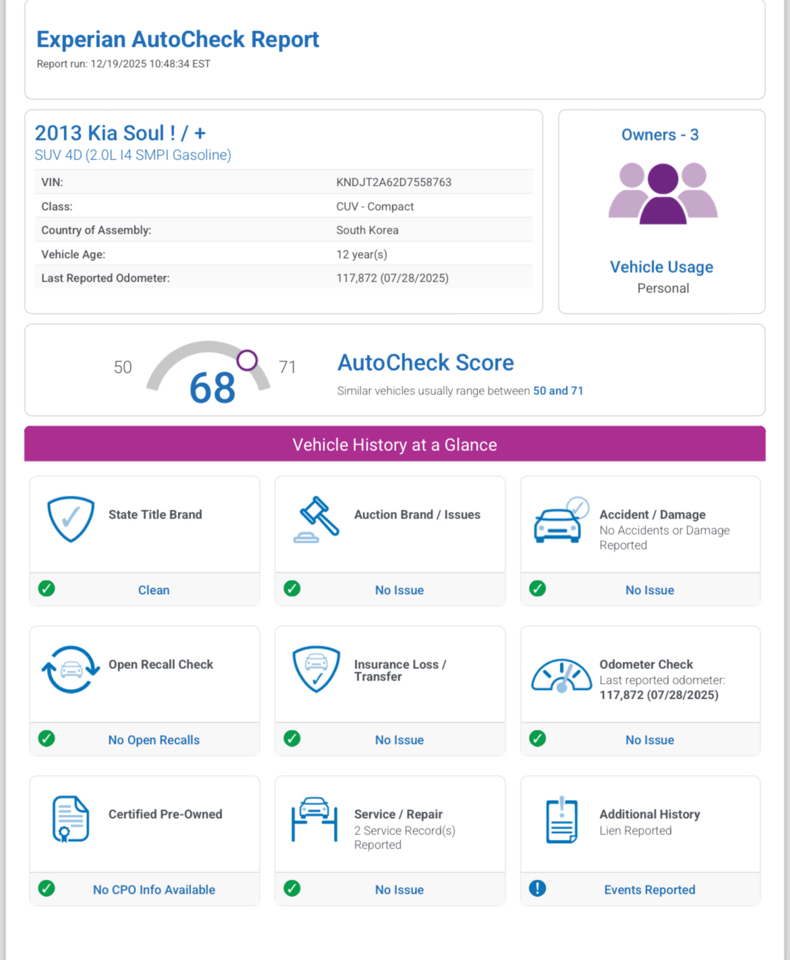
Task: Click the Odometer Check gauge icon
Action: point(560,674)
